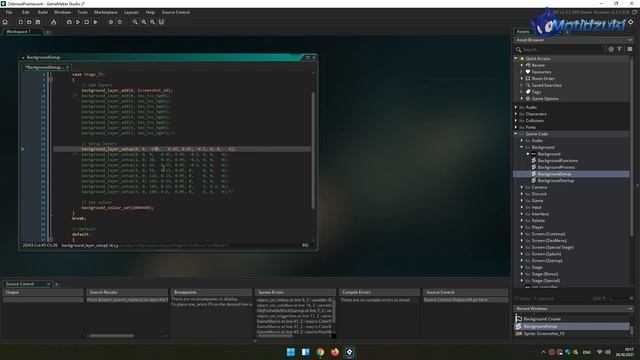Expand the Player folder
The height and width of the screenshot is (360, 640).
(522, 227)
